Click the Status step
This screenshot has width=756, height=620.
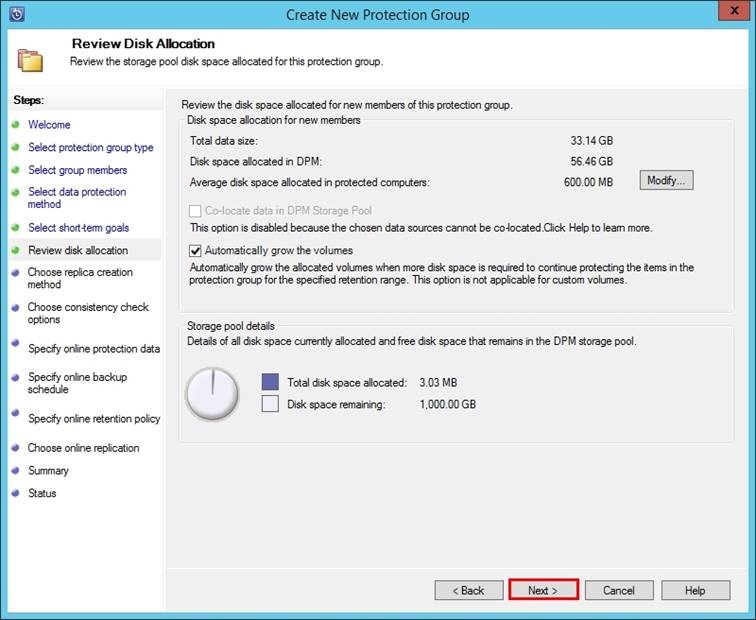coord(42,493)
